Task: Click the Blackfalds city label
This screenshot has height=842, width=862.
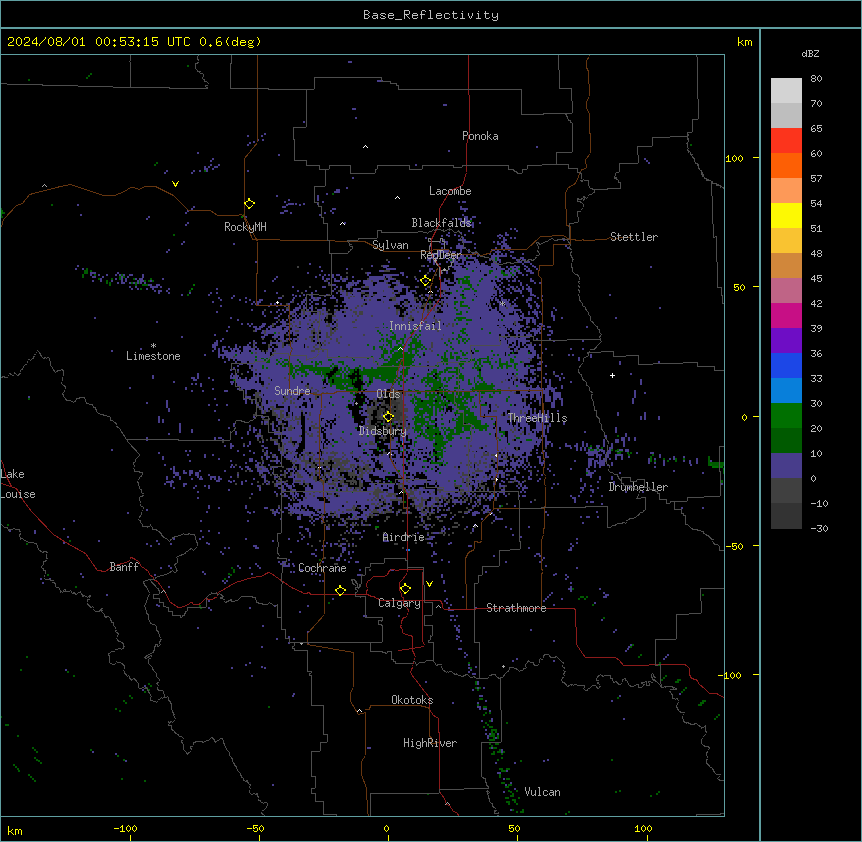Action: (441, 223)
